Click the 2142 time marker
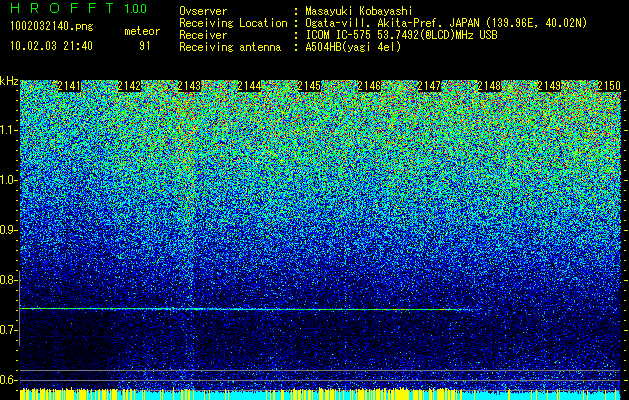The height and width of the screenshot is (400, 629). [130, 86]
